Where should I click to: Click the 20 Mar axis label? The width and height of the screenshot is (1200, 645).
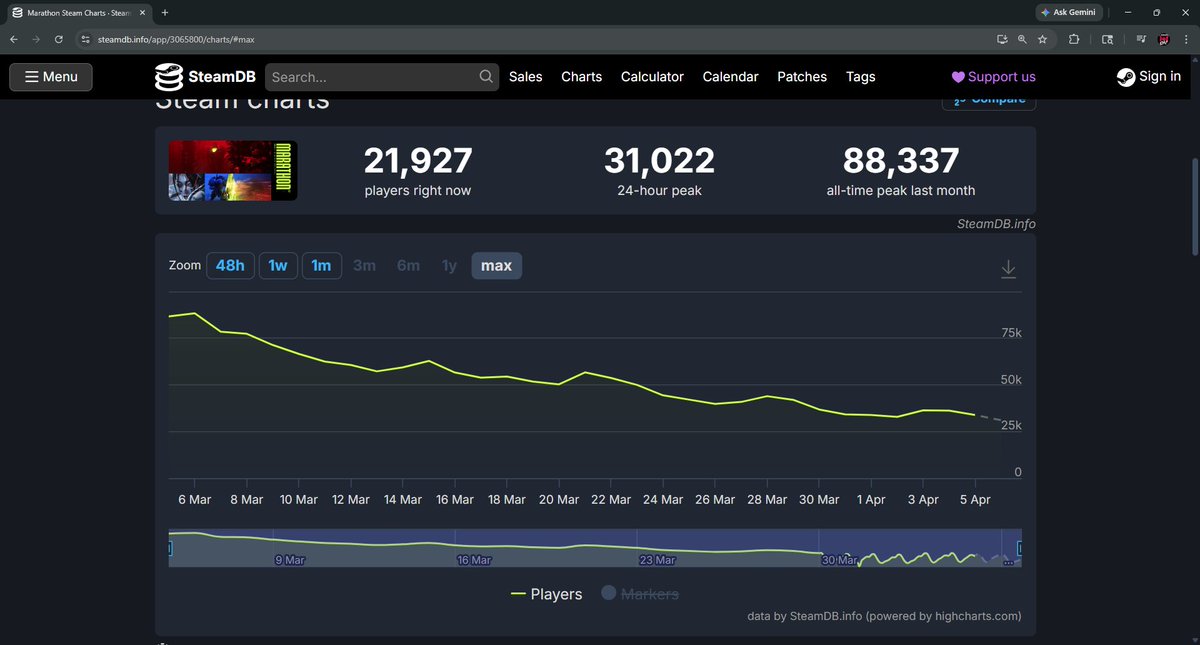tap(558, 499)
